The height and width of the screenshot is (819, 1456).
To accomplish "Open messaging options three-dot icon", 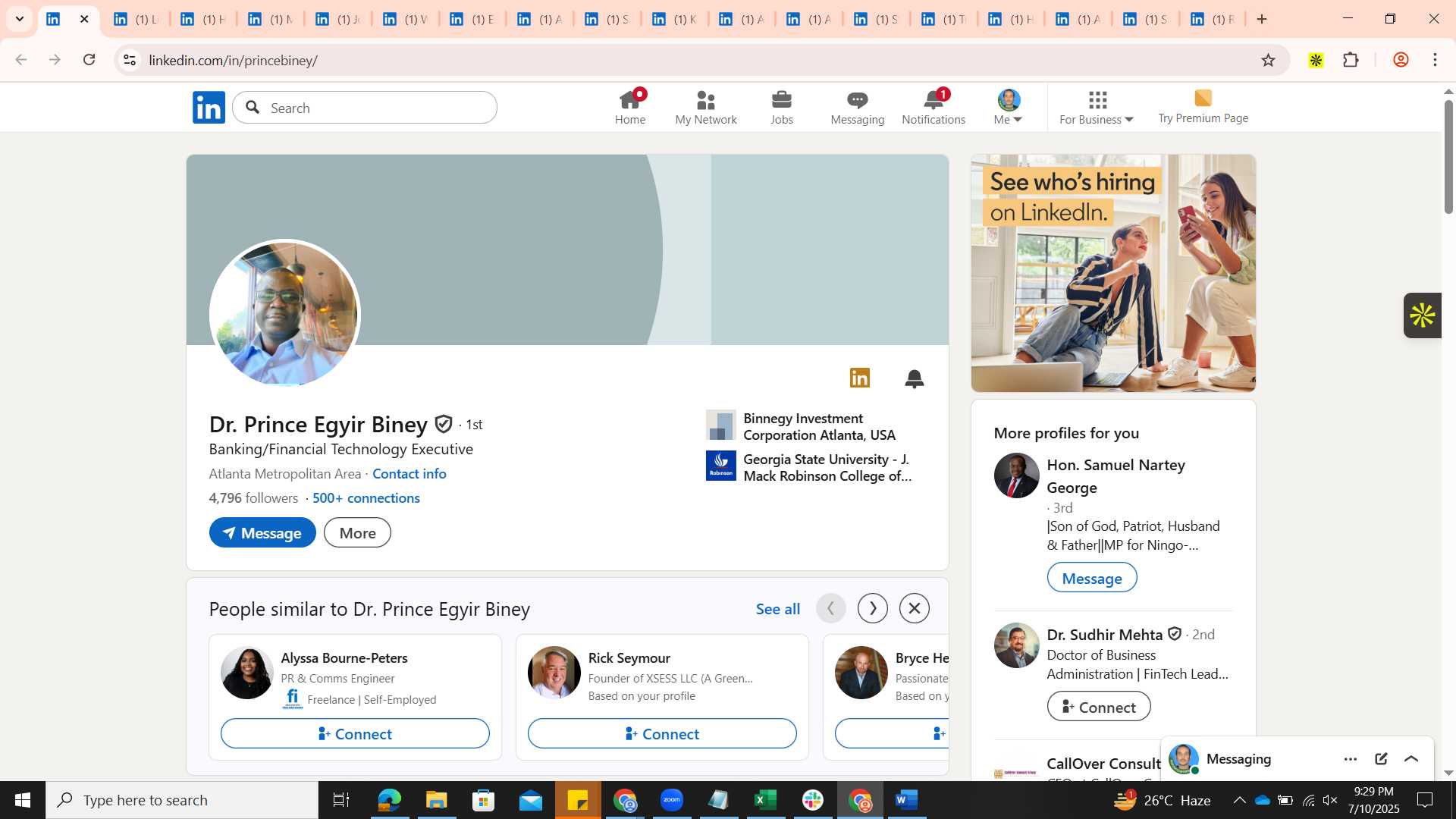I will (x=1351, y=759).
